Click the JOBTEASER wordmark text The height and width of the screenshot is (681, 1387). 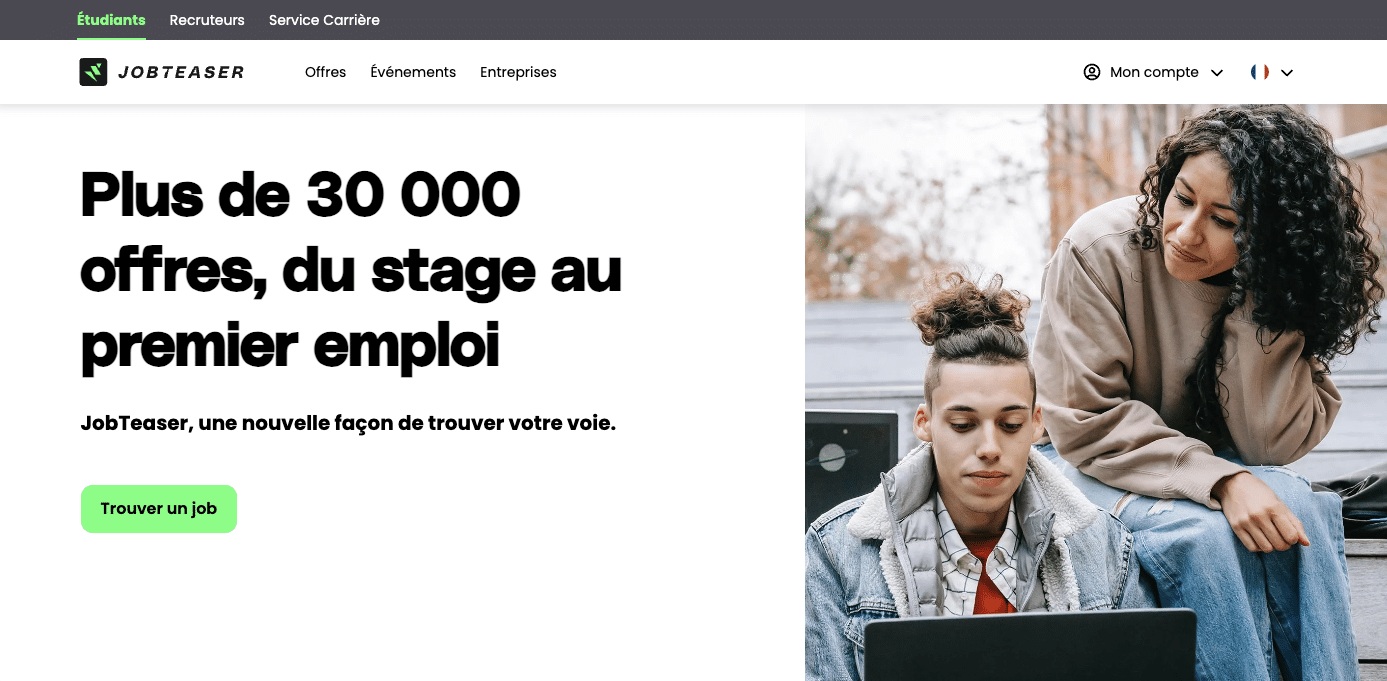[181, 72]
